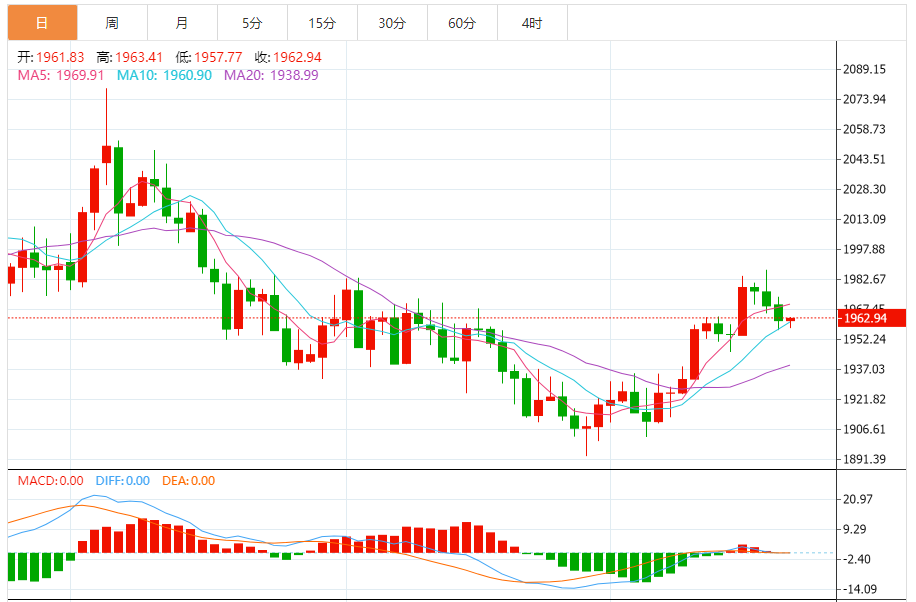Click the MA20: 1938.99 indicator label
This screenshot has height=602, width=916.
tap(272, 75)
